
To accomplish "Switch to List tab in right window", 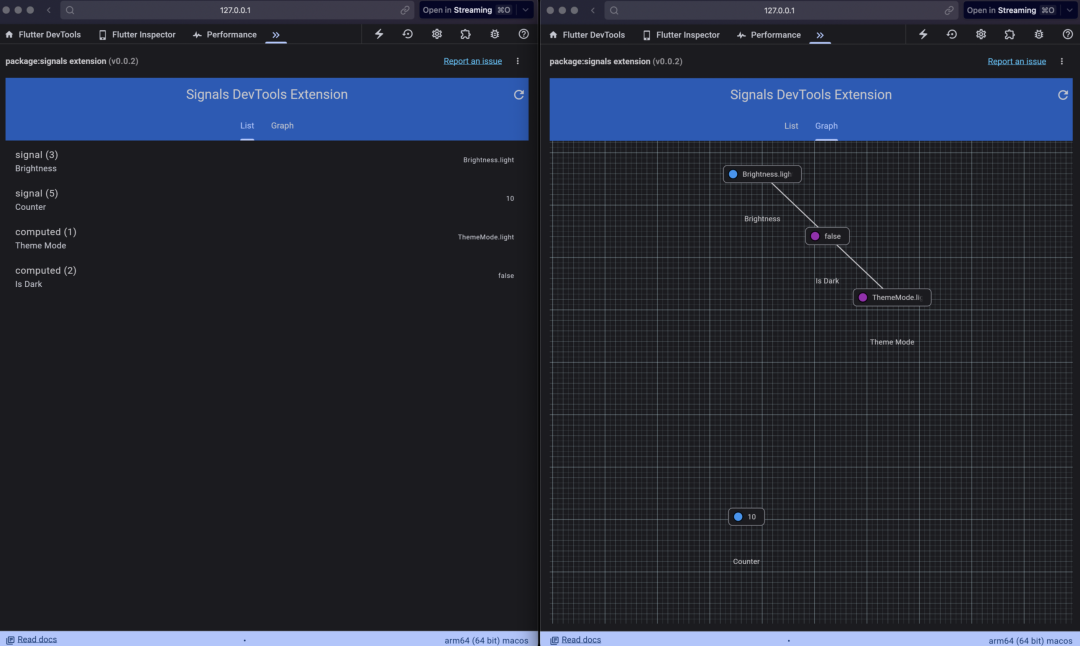I will 791,126.
